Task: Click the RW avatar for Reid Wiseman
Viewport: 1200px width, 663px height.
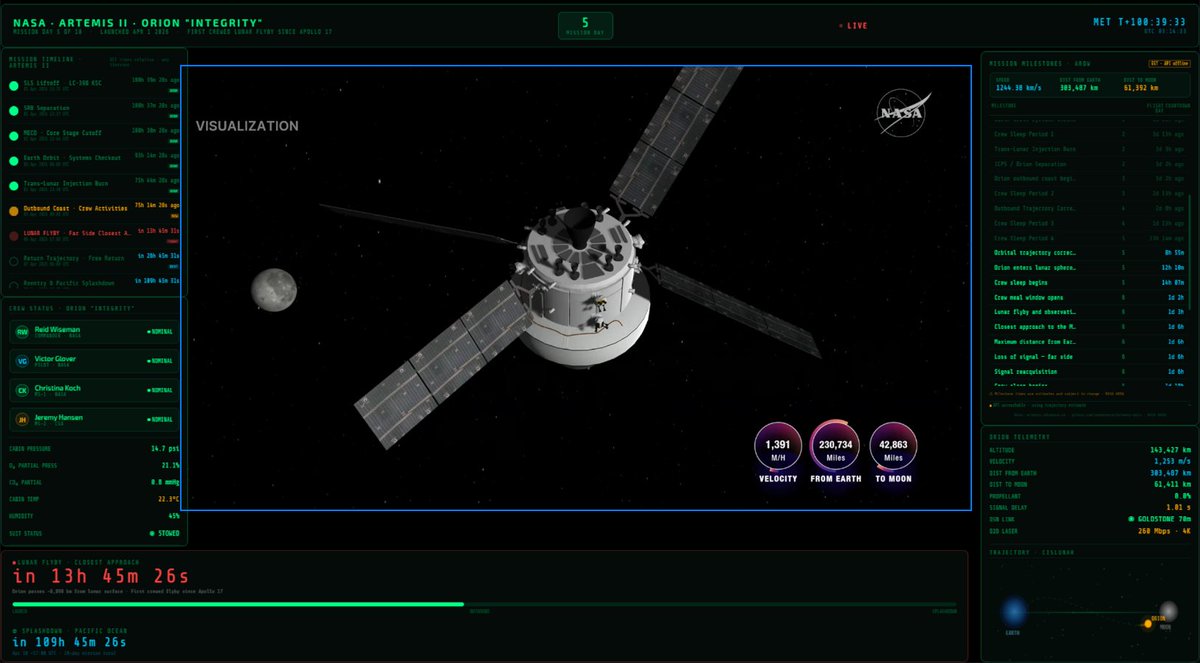Action: [x=21, y=333]
